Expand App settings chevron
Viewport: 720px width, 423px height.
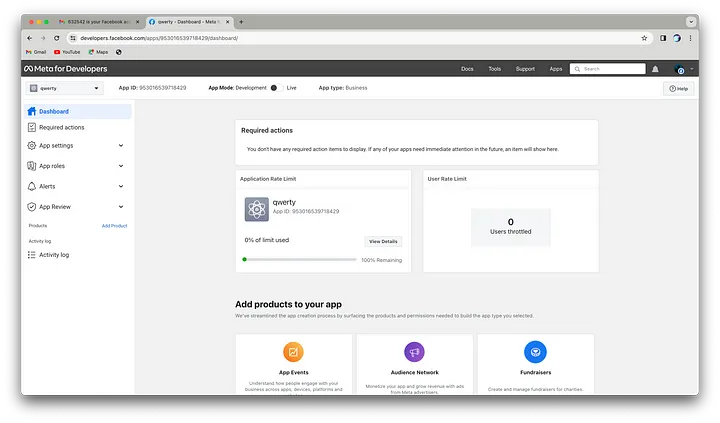point(121,146)
